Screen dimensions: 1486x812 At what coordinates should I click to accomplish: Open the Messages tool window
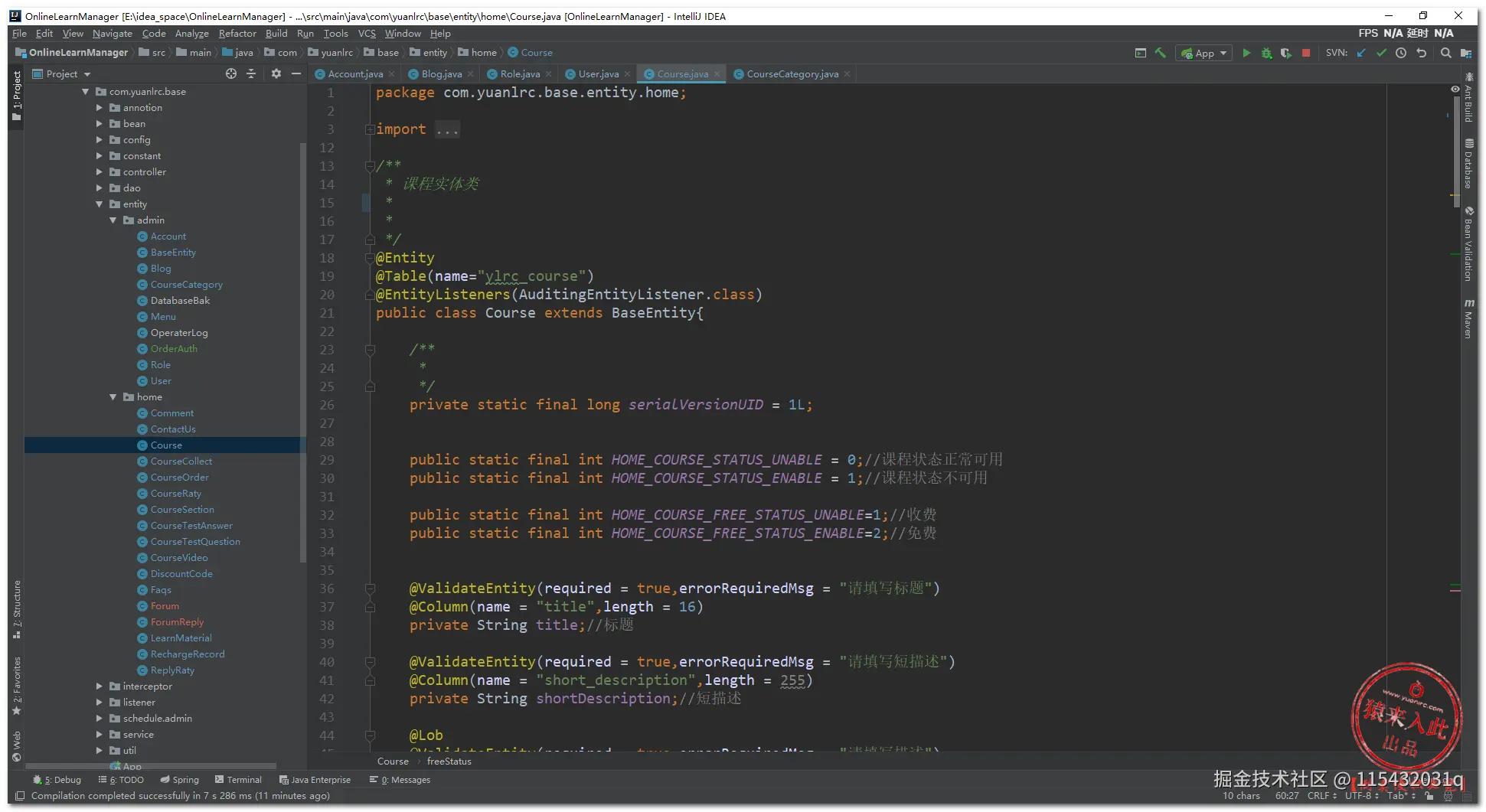[x=400, y=780]
